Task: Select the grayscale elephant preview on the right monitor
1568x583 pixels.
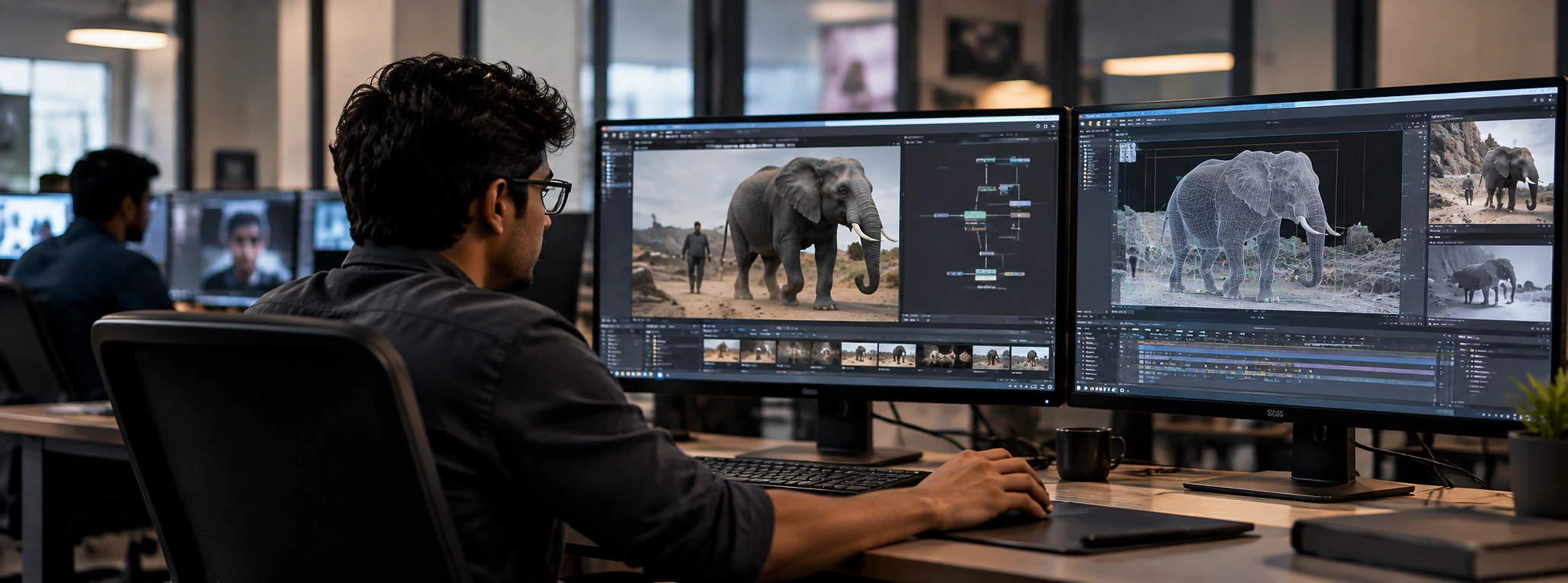Action: (1490, 282)
